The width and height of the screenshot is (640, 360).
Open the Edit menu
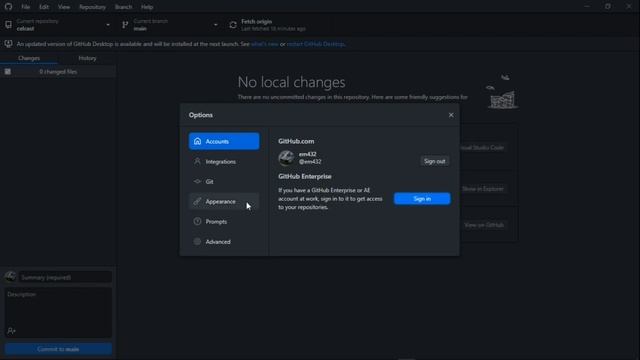pyautogui.click(x=44, y=7)
